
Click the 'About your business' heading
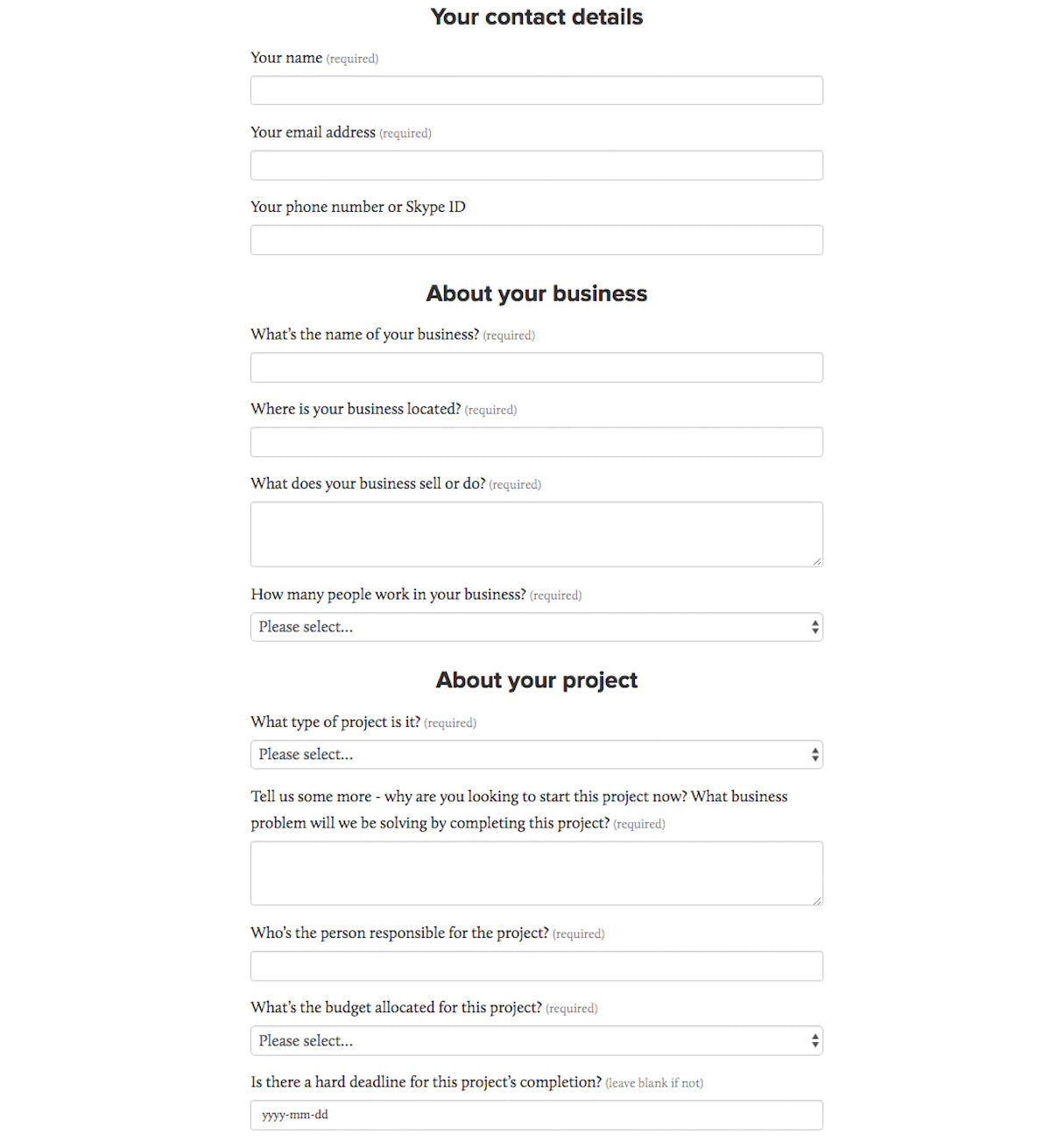(x=536, y=294)
